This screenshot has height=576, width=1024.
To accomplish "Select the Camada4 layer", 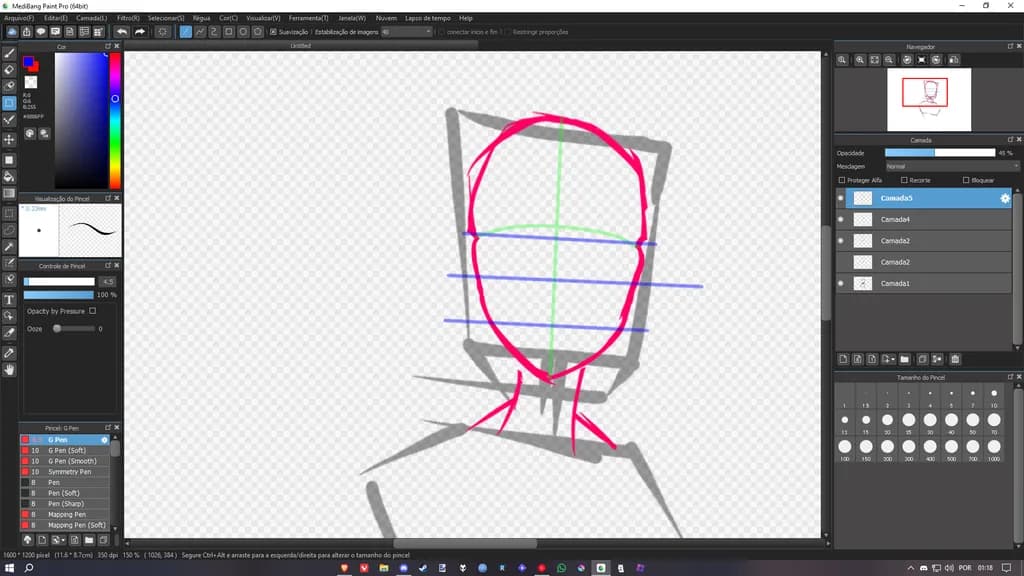I will click(x=923, y=219).
